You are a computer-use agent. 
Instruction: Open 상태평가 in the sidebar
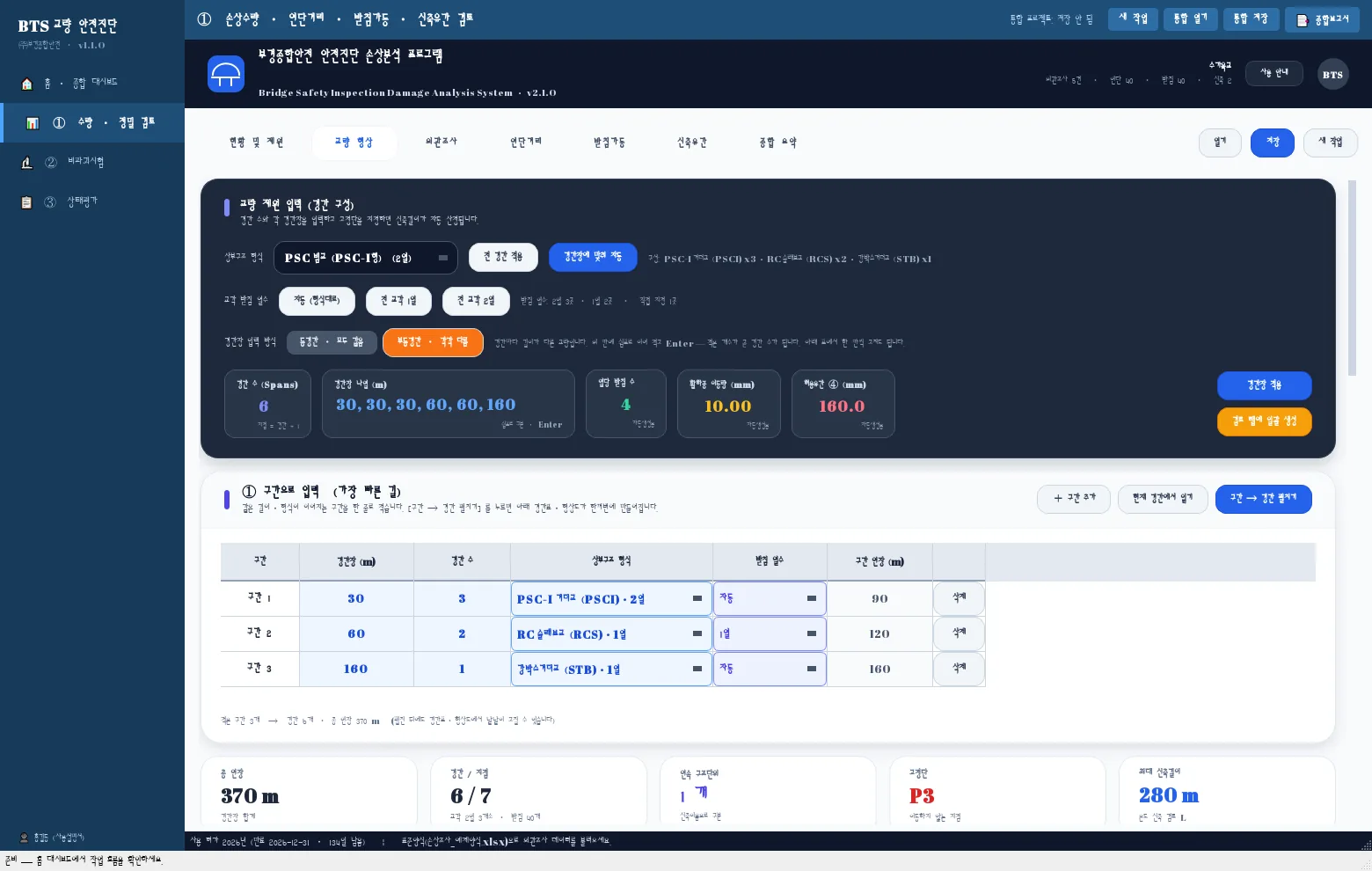click(x=92, y=201)
